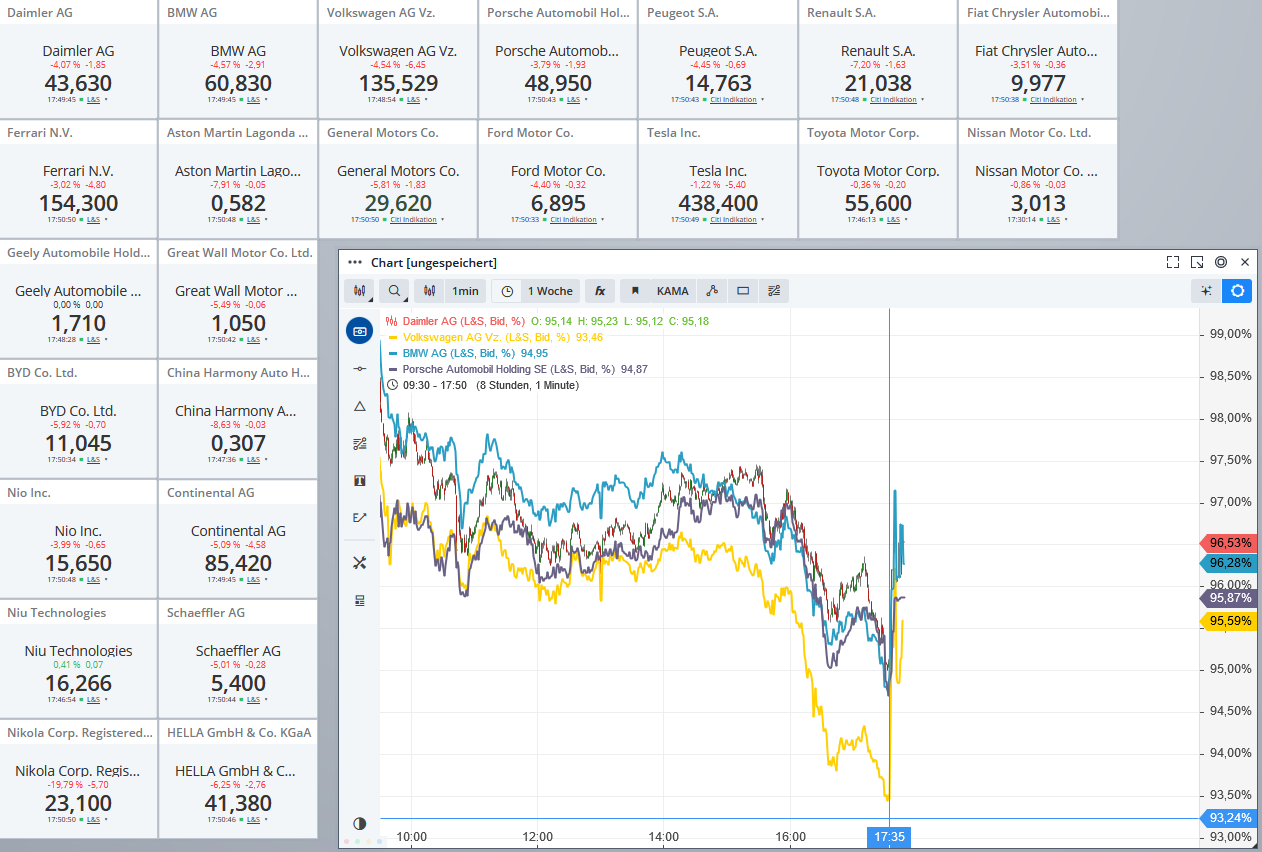Select the Fibonacci lines tool in sidebar
This screenshot has width=1262, height=852.
pos(360,443)
